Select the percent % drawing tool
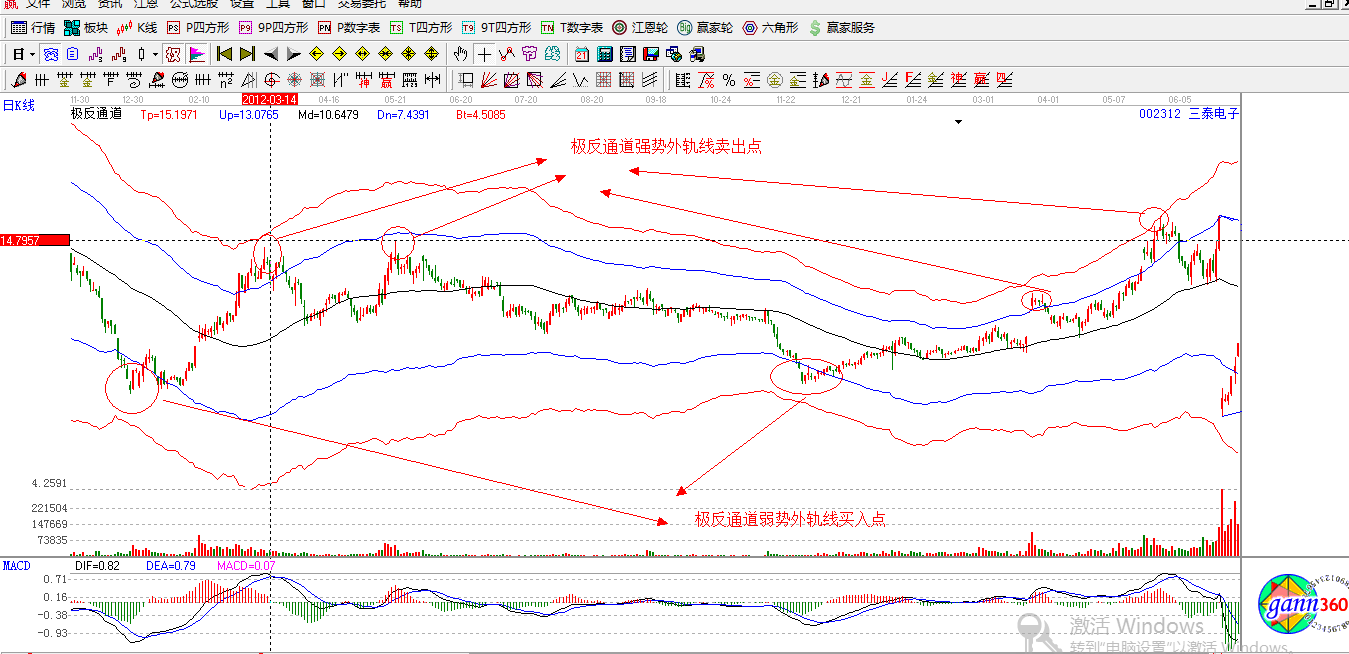Image resolution: width=1349 pixels, height=654 pixels. 729,80
